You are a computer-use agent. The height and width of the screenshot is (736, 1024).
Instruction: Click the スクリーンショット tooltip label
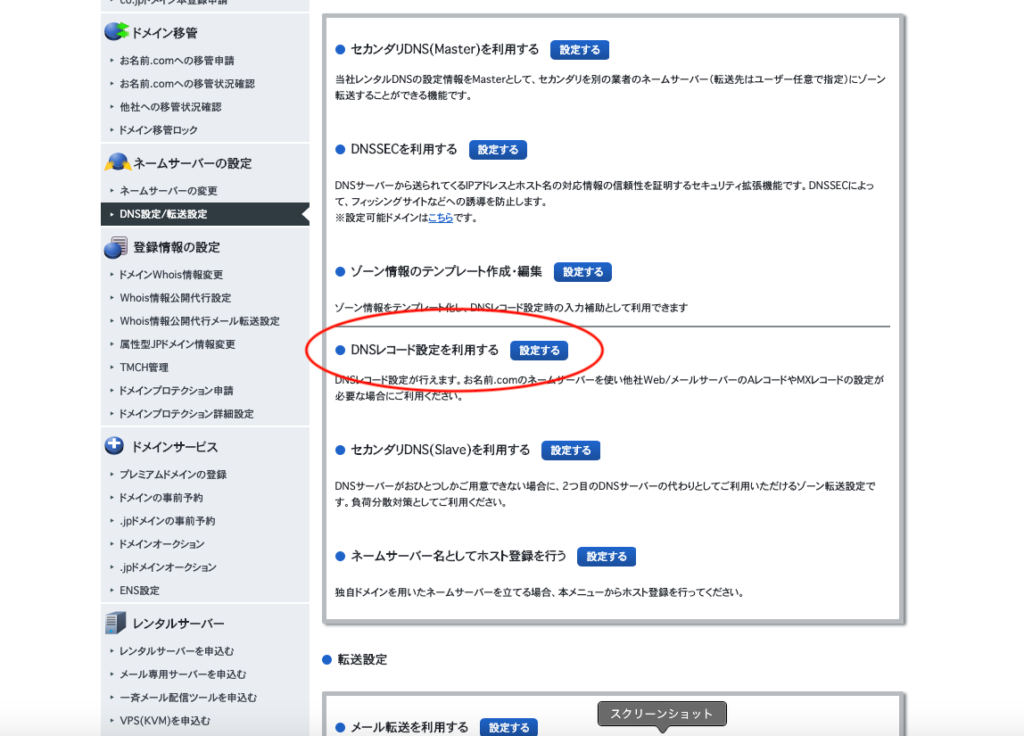click(662, 714)
